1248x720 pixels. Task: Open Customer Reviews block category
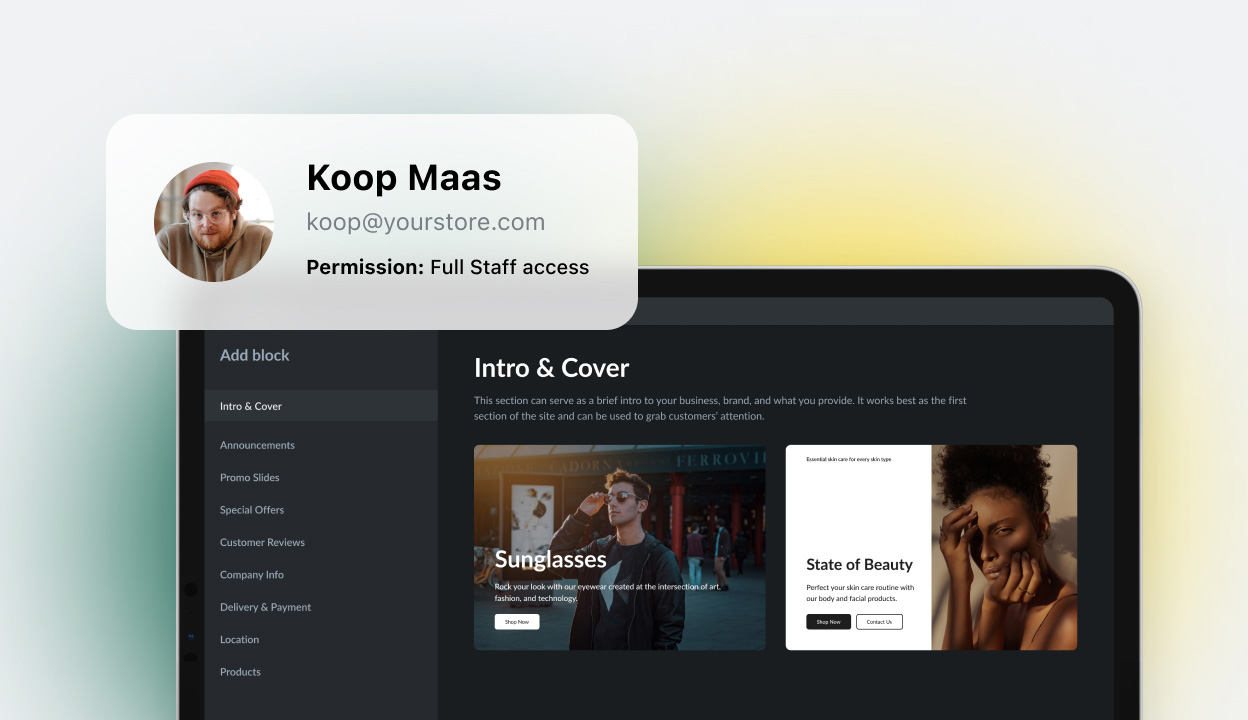(262, 542)
